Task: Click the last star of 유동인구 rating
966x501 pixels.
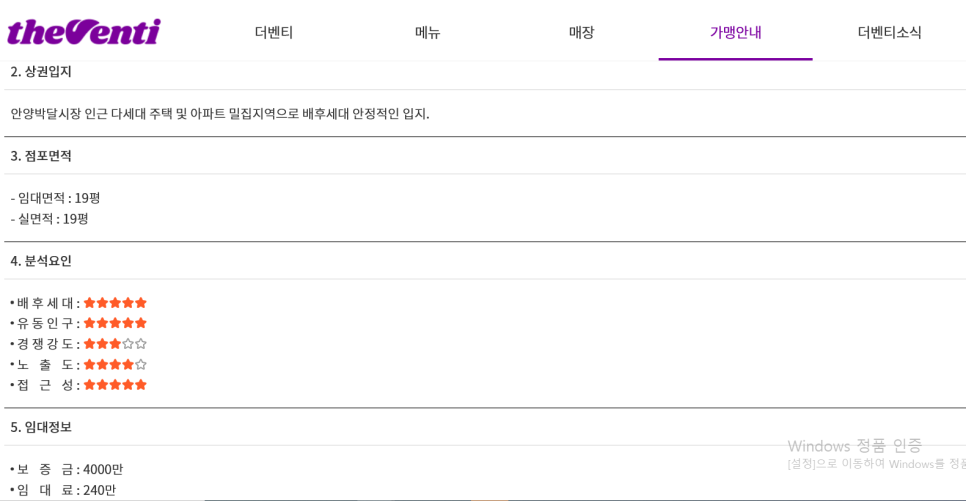Action: (x=141, y=323)
